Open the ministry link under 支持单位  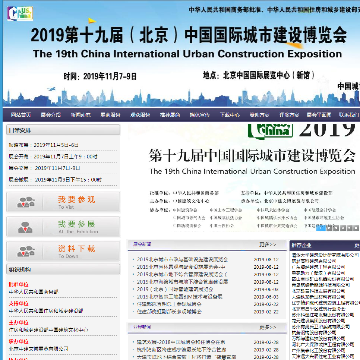pos(46,311)
